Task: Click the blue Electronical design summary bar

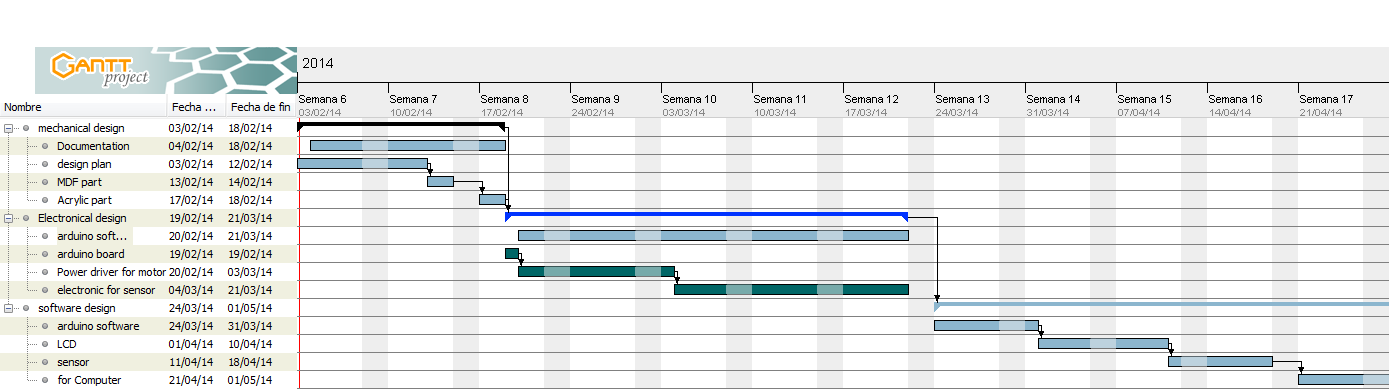Action: click(707, 215)
